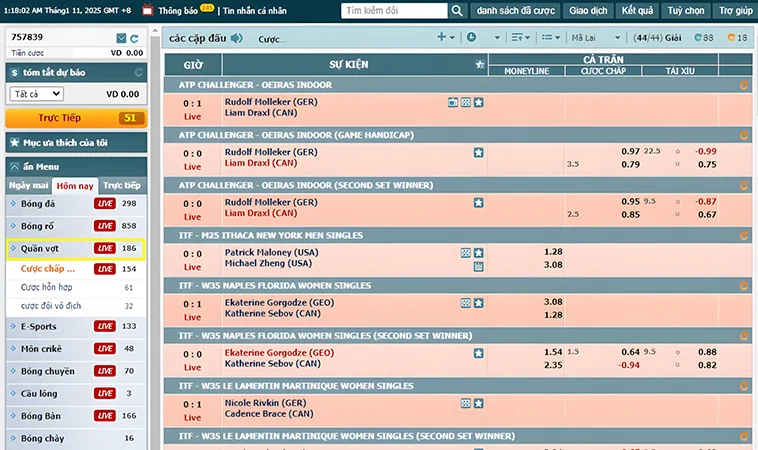Image resolution: width=758 pixels, height=450 pixels.
Task: Select Cược chấp submenu under Quần vợt
Action: pyautogui.click(x=48, y=269)
